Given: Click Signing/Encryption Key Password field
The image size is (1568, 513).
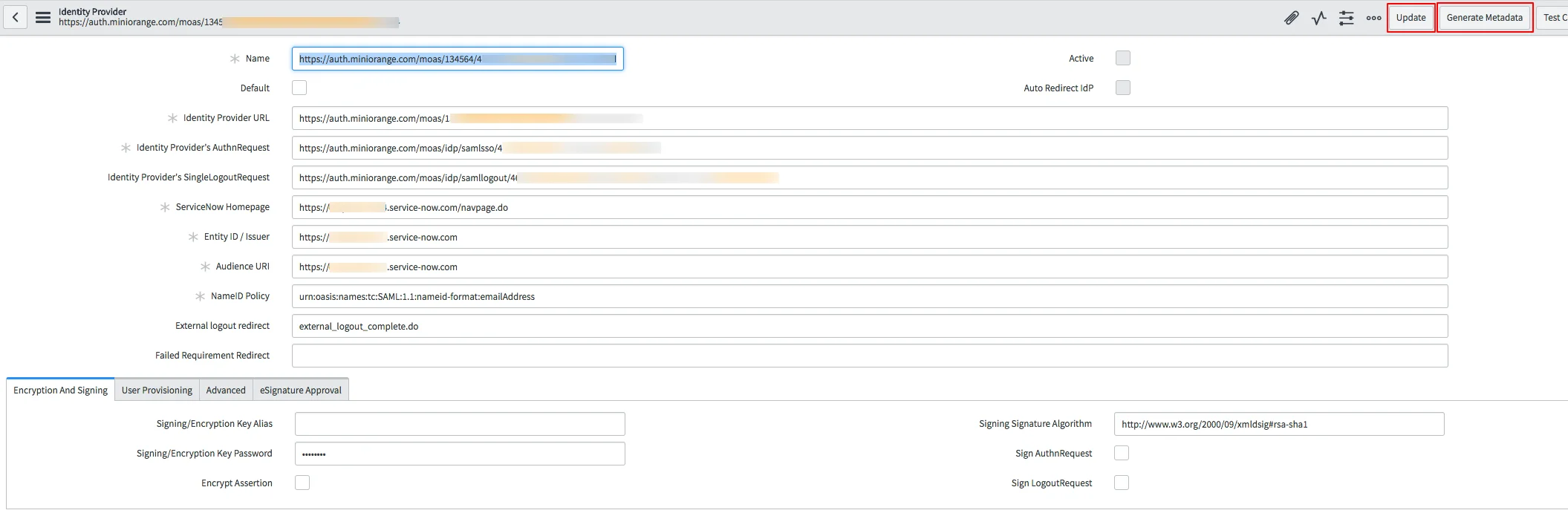Looking at the screenshot, I should tap(460, 454).
